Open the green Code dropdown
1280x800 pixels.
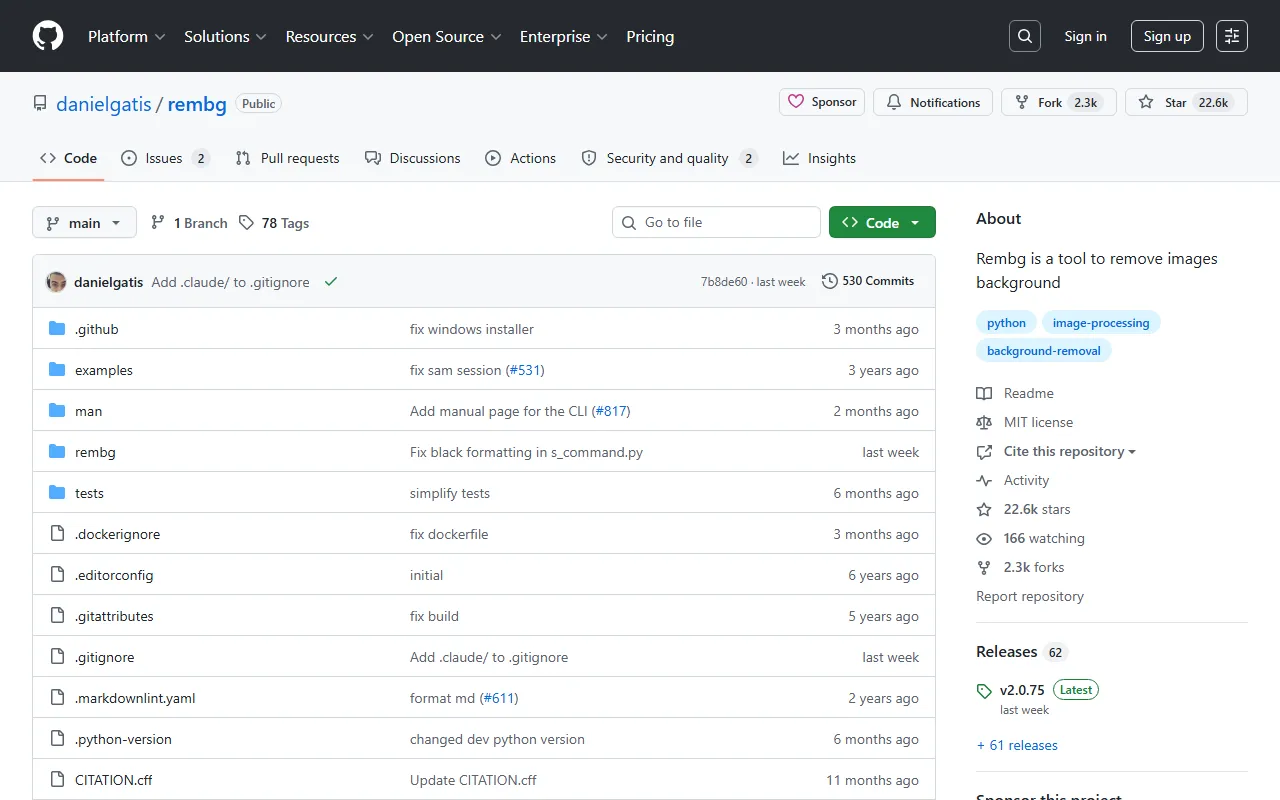tap(882, 223)
